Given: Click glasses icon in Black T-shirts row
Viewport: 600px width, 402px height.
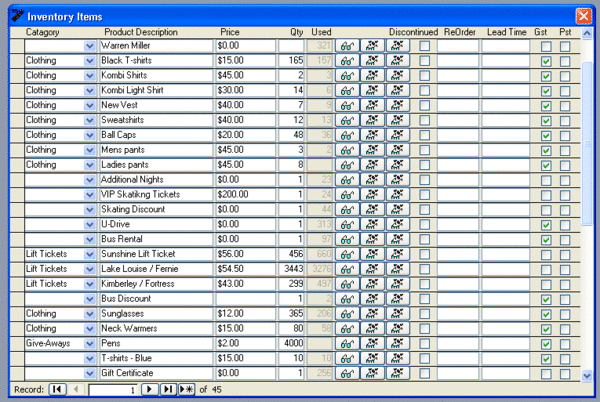Looking at the screenshot, I should [347, 61].
